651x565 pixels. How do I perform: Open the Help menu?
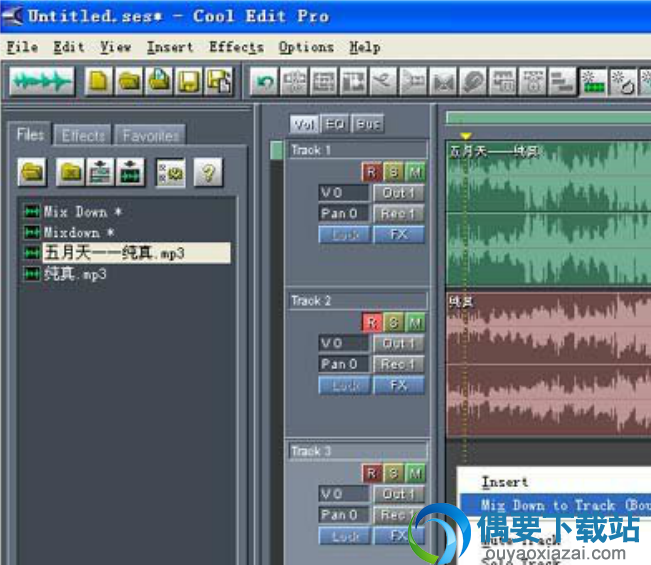click(364, 47)
